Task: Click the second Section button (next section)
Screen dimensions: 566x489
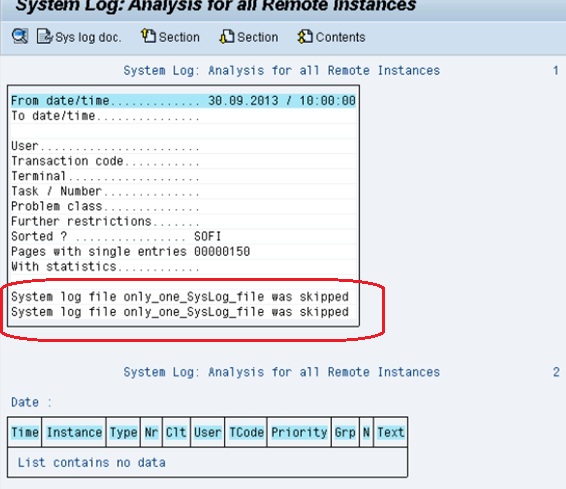Action: pos(249,37)
